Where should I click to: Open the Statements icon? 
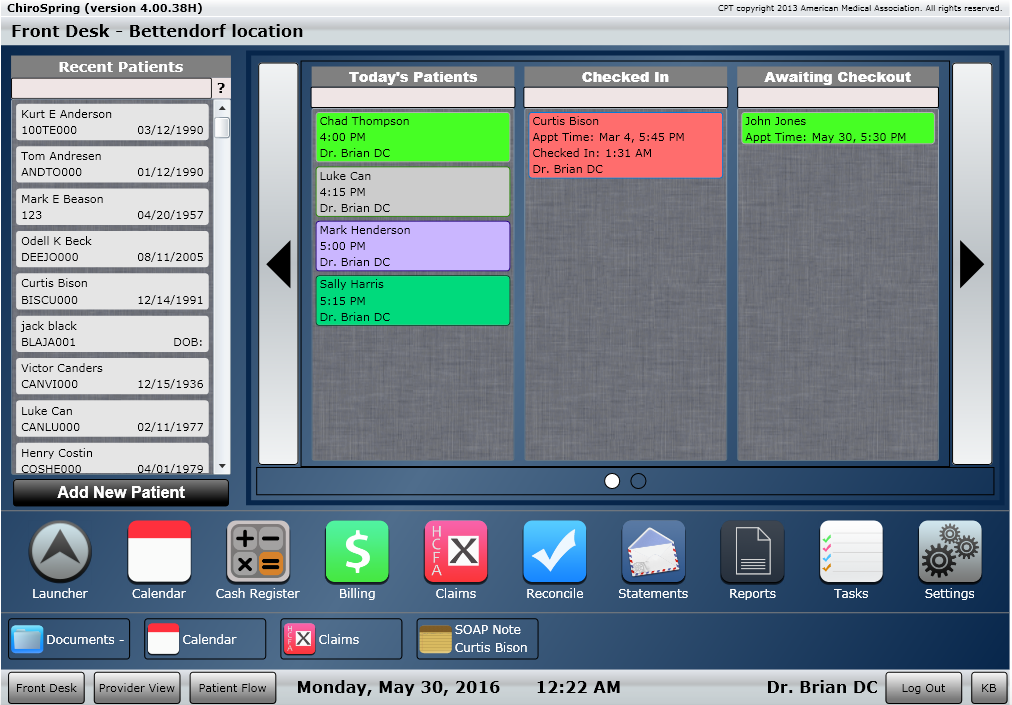[653, 551]
